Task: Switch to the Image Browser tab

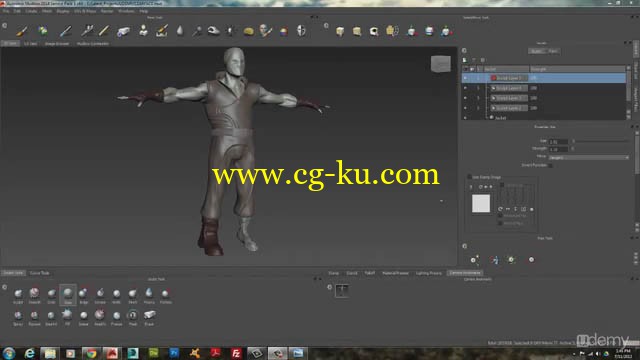Action: pyautogui.click(x=57, y=43)
